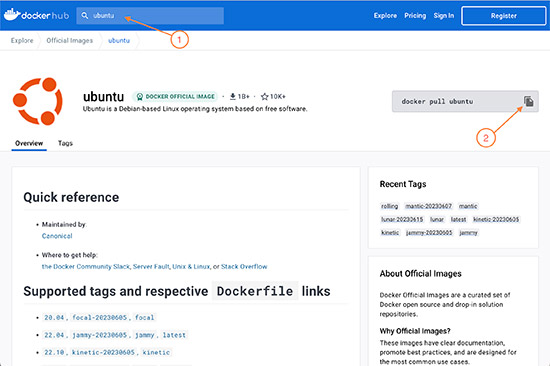This screenshot has height=366, width=550.
Task: Open Explore in the top navigation
Action: [385, 15]
